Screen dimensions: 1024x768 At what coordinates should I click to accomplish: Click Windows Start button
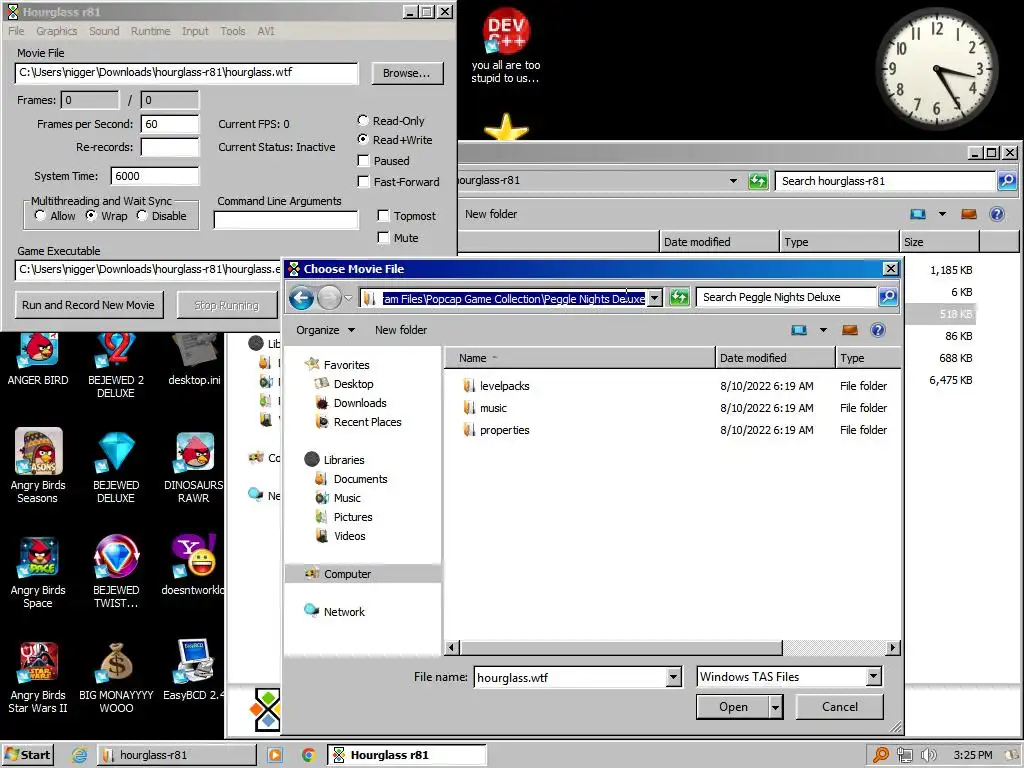tap(27, 755)
